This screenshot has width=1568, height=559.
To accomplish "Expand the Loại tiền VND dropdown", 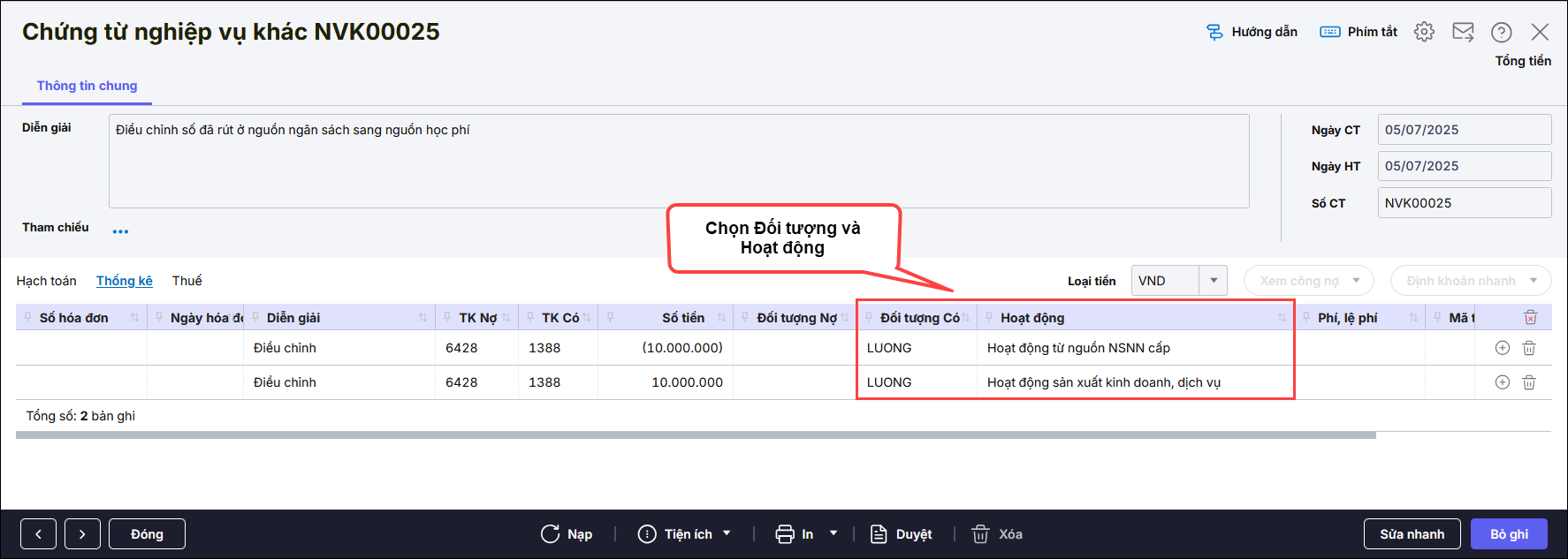I will click(1213, 281).
